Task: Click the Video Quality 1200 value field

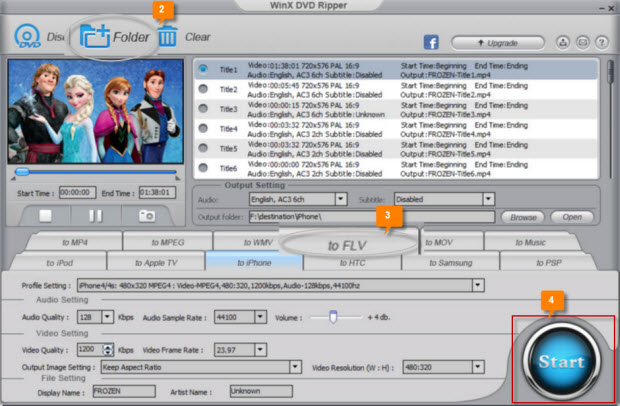Action: click(x=90, y=349)
